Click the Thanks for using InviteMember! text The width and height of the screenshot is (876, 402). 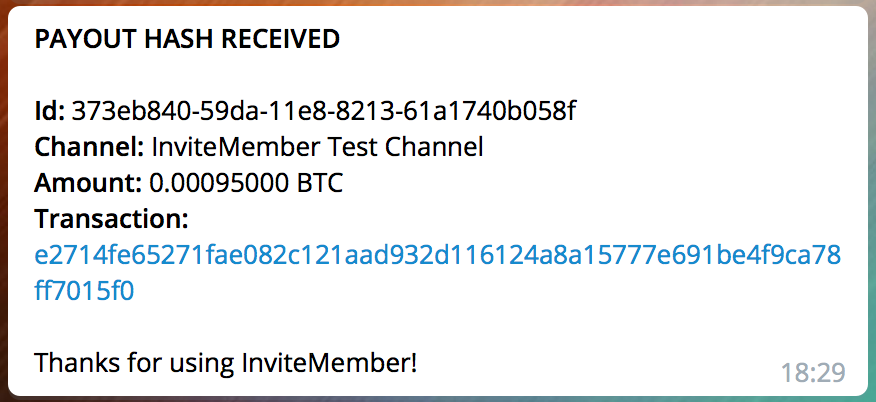pos(226,363)
